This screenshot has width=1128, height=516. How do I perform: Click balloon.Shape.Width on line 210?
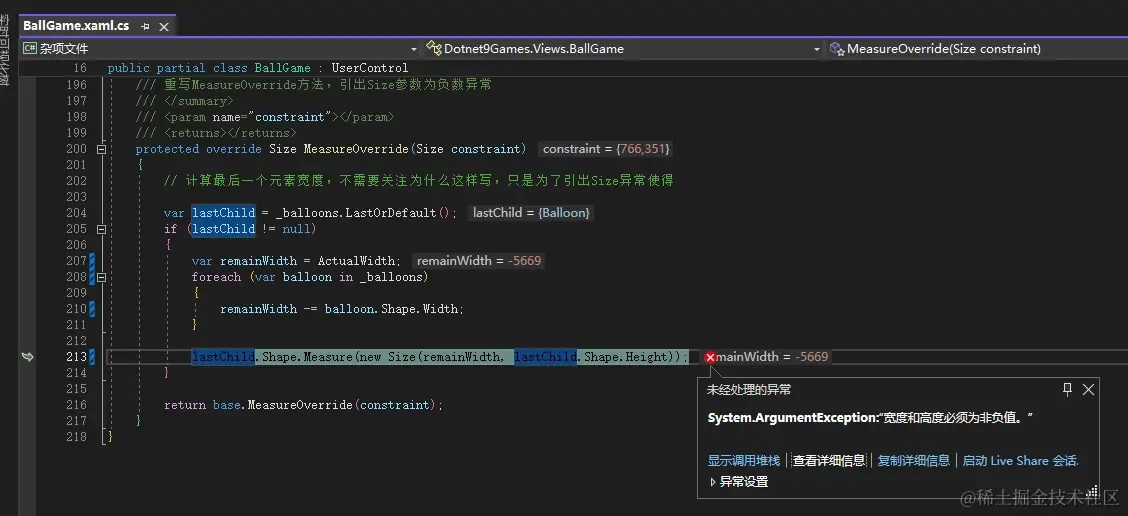pyautogui.click(x=391, y=309)
